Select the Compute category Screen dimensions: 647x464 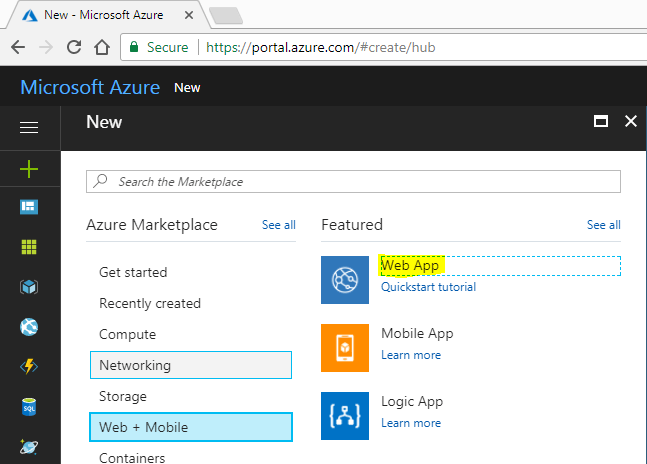tap(128, 334)
